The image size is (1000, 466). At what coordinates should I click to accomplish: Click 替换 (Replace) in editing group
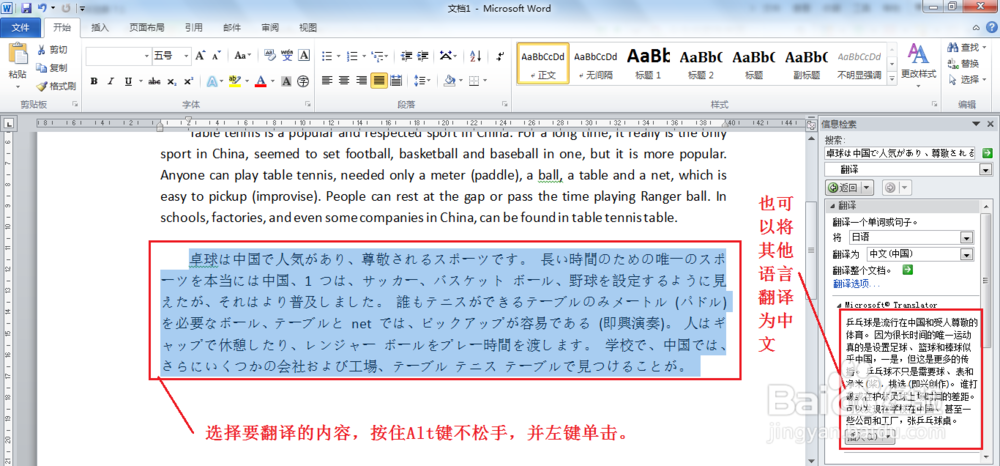pos(964,64)
